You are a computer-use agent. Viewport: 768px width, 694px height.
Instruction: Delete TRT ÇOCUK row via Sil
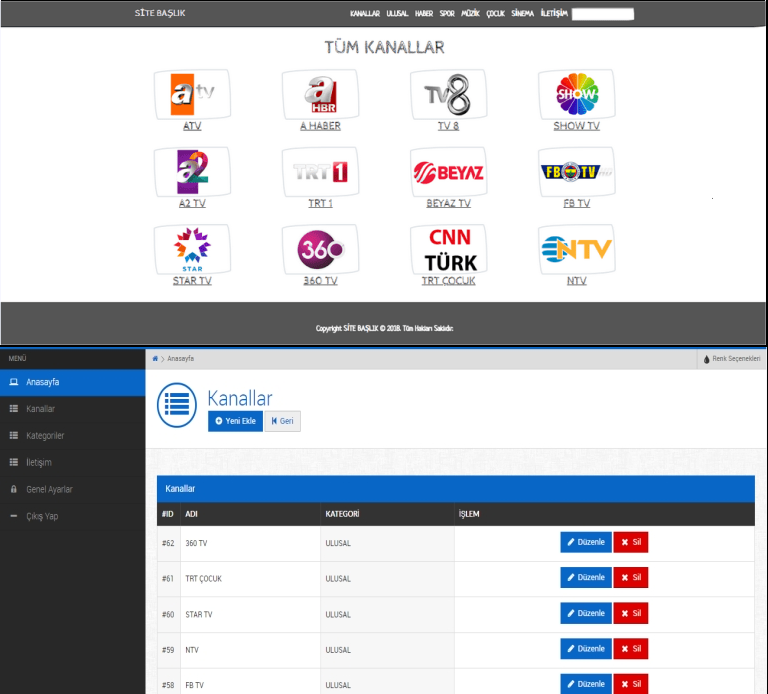pos(631,578)
